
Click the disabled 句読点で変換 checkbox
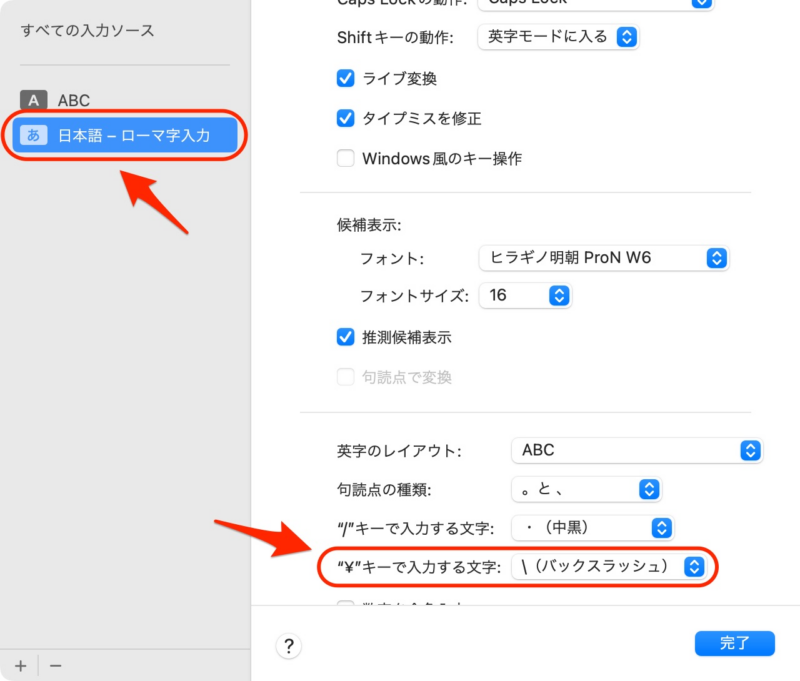click(x=345, y=377)
